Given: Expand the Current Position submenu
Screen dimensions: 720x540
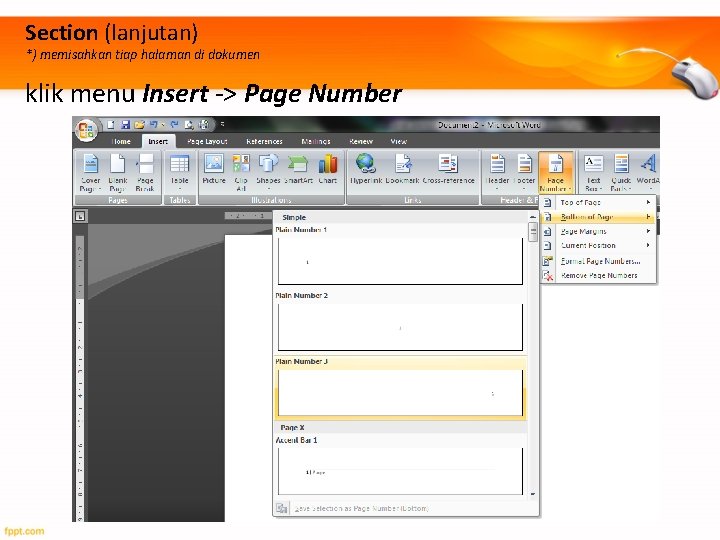Looking at the screenshot, I should (x=598, y=246).
